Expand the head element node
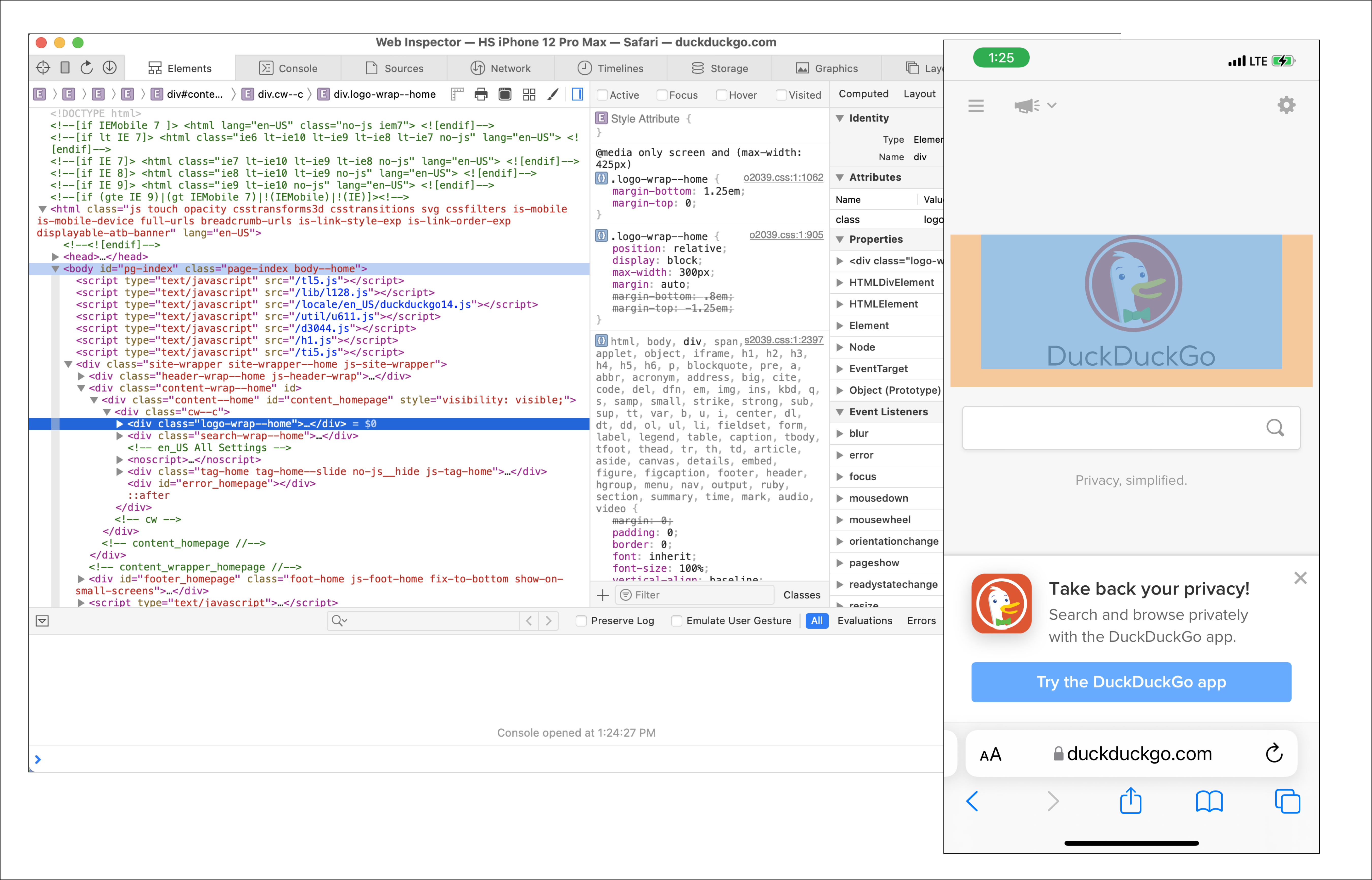The image size is (1372, 880). point(55,257)
